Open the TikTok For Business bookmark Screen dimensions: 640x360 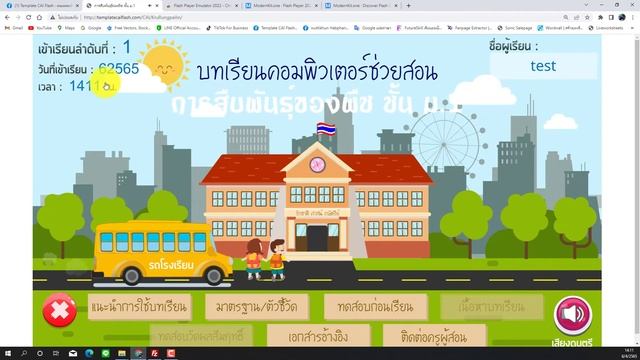228,28
